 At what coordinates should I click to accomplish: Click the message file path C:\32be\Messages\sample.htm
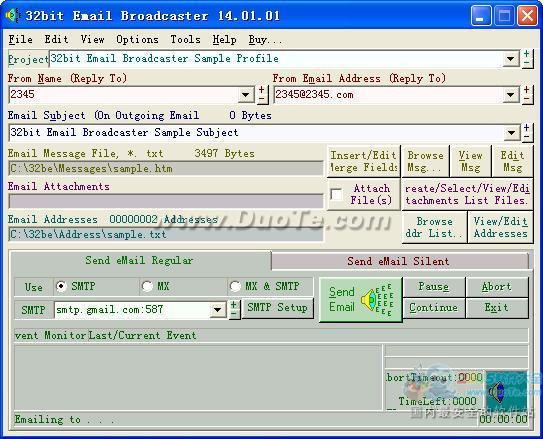pyautogui.click(x=166, y=169)
